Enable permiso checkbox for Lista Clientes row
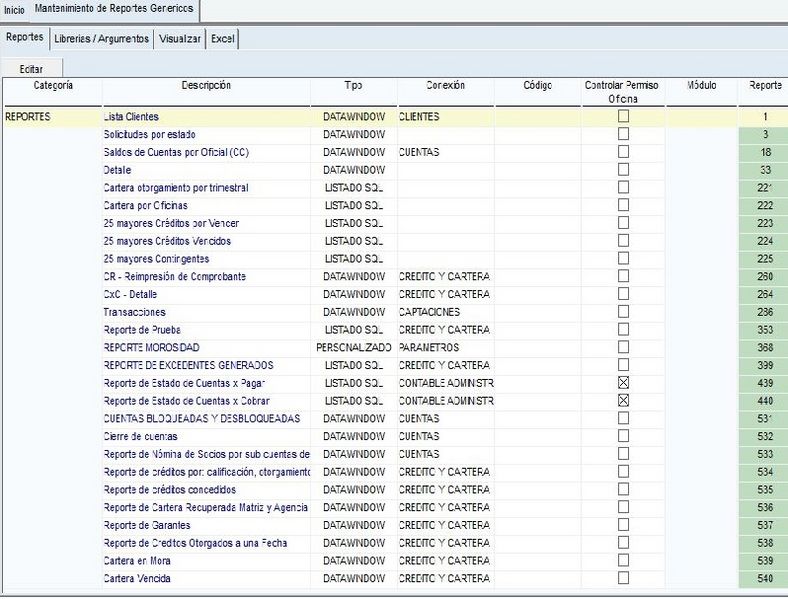The width and height of the screenshot is (788, 599). click(623, 116)
